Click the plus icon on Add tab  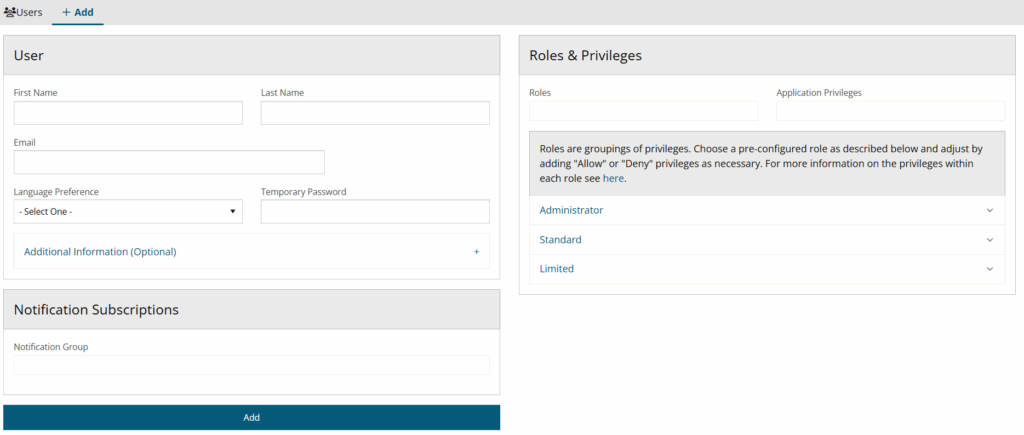(x=66, y=12)
